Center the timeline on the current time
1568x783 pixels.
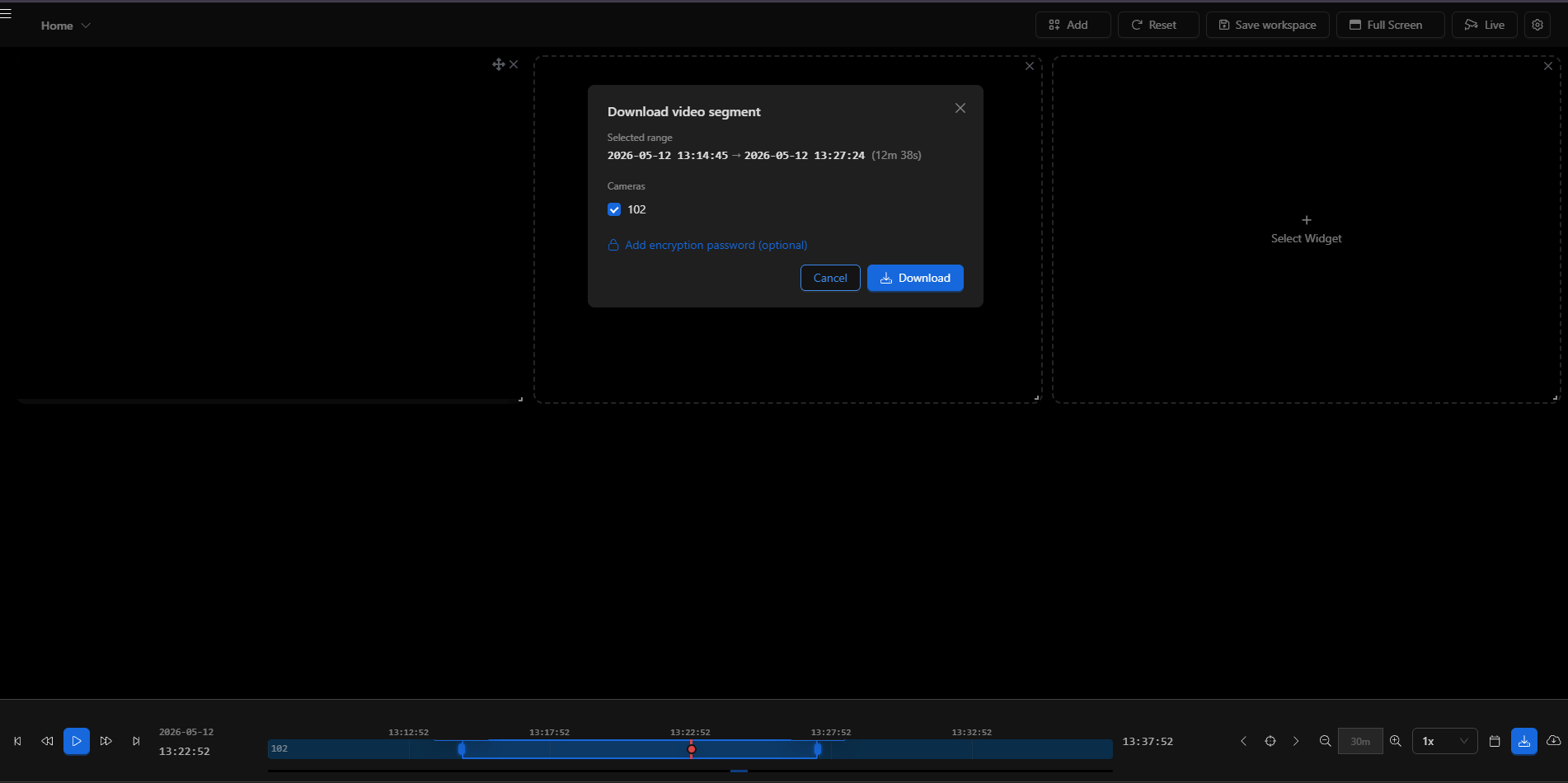1270,741
